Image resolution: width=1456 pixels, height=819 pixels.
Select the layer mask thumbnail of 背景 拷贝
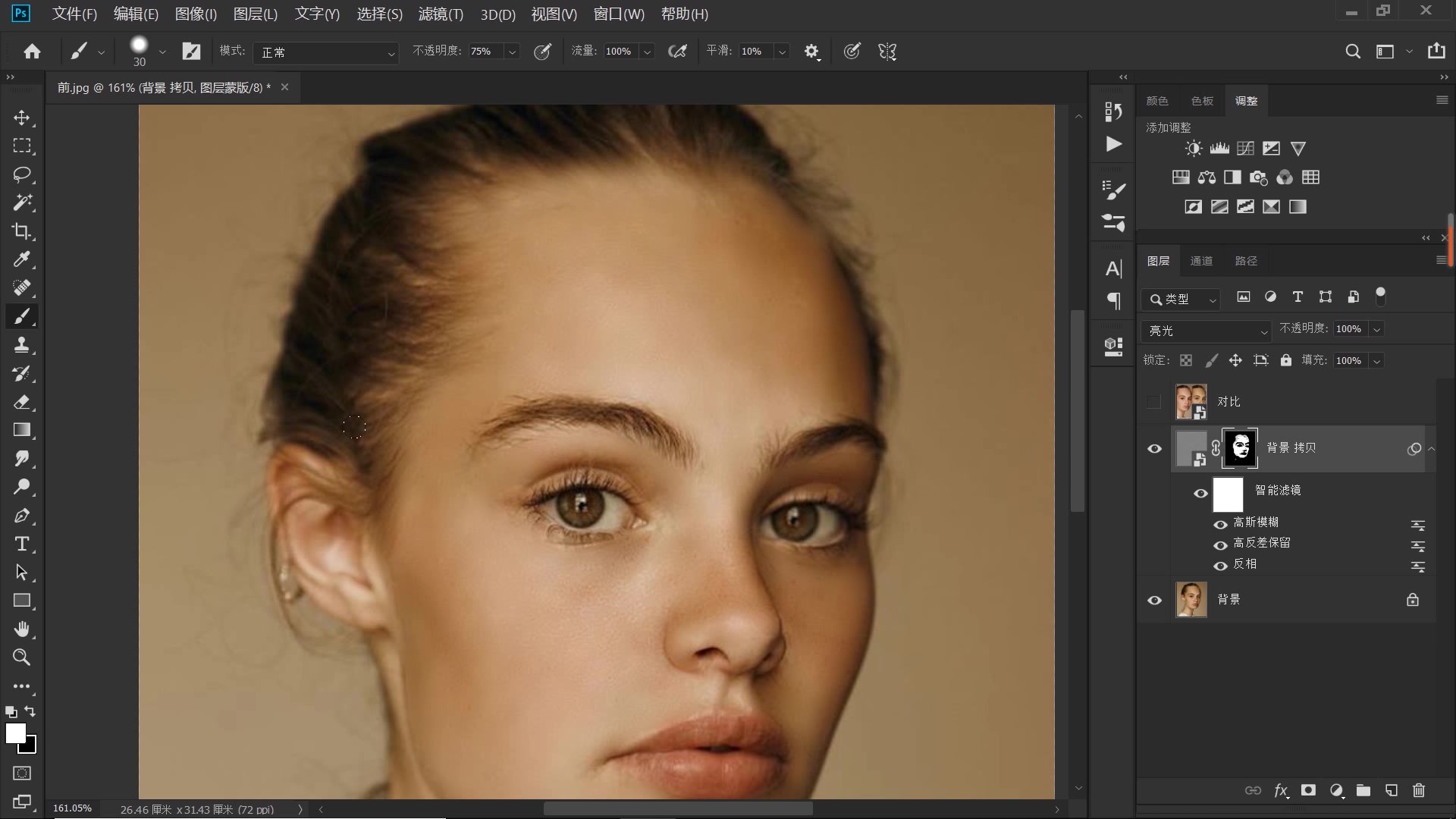point(1241,448)
